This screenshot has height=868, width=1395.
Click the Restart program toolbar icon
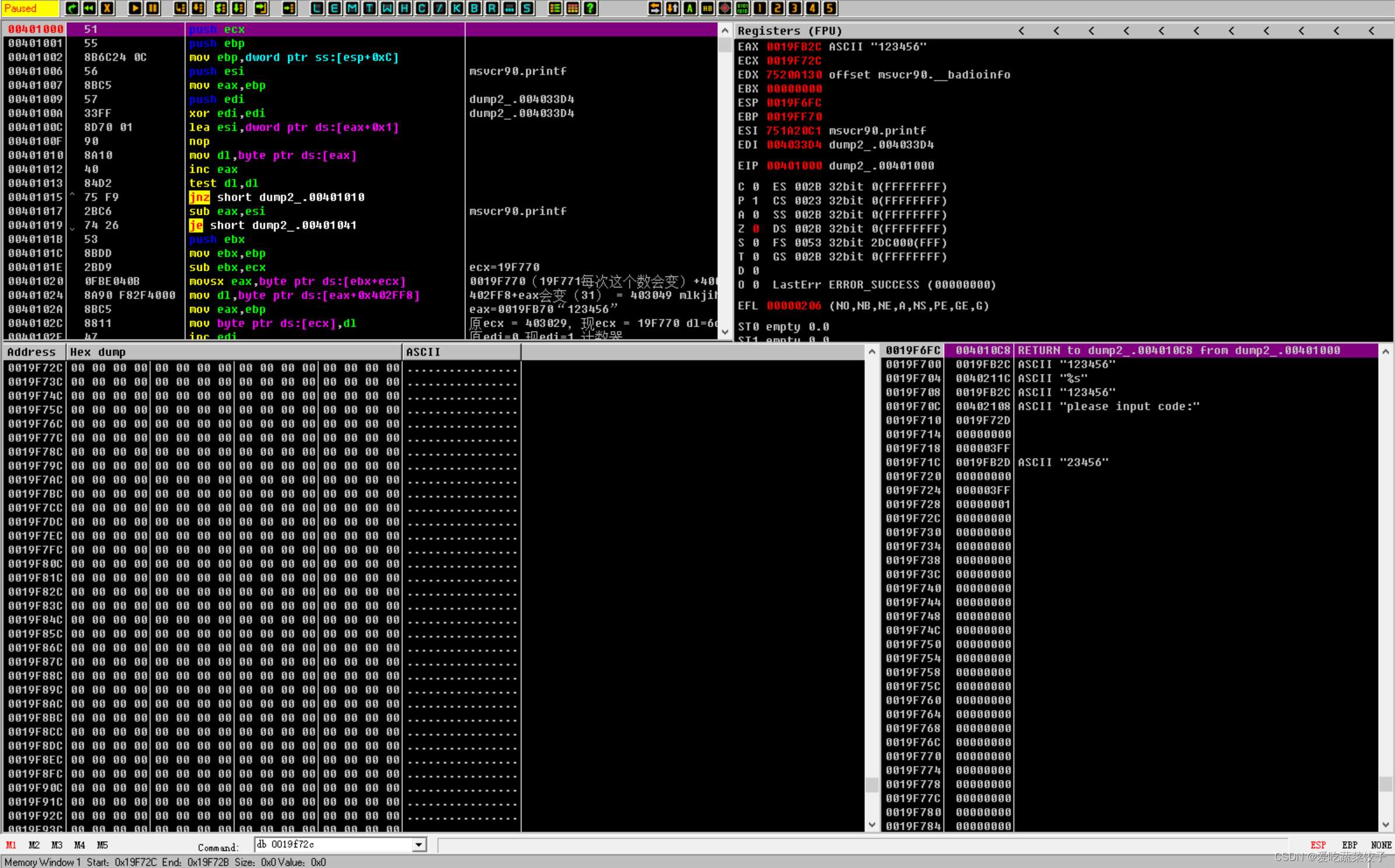click(72, 8)
